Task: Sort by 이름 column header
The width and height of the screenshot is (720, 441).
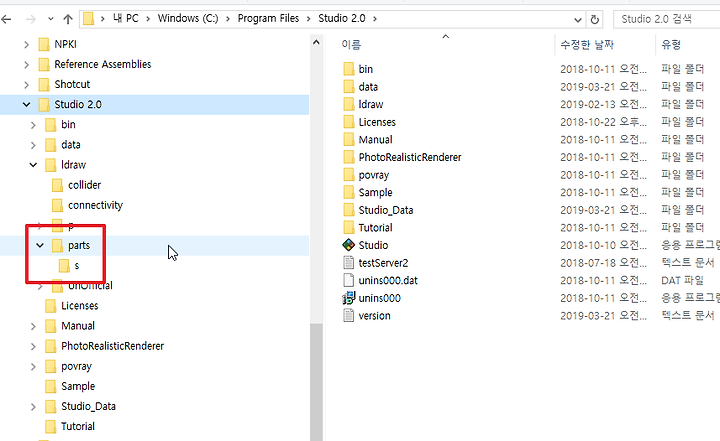Action: pyautogui.click(x=351, y=45)
